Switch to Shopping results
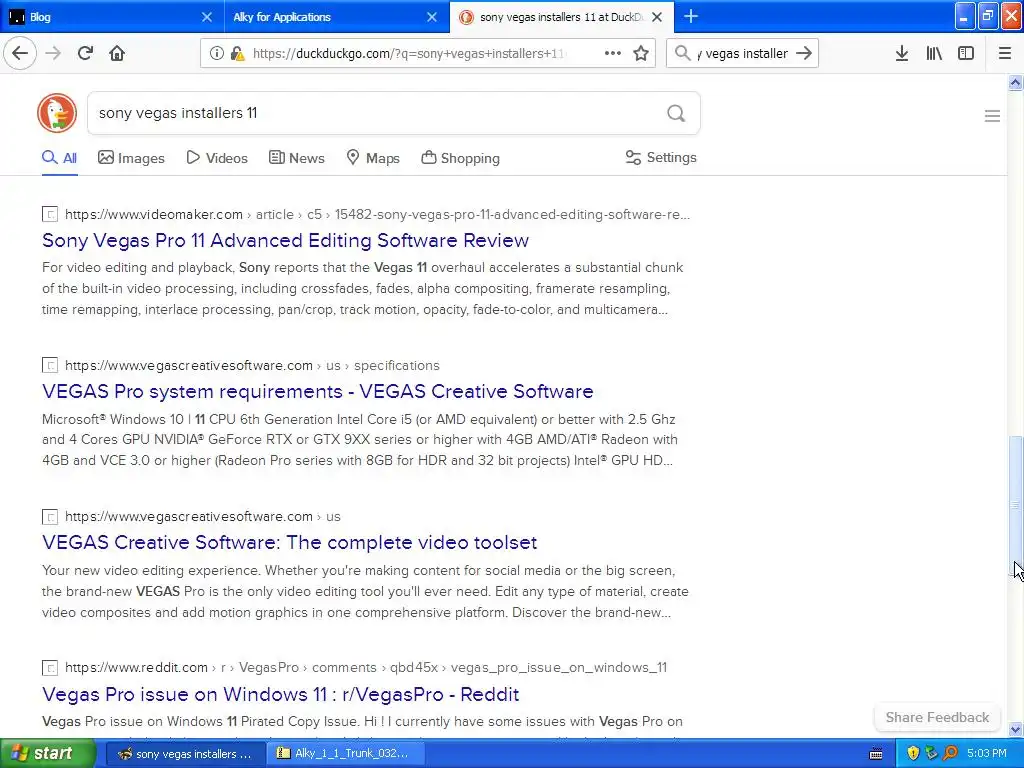Viewport: 1024px width, 768px height. (460, 158)
